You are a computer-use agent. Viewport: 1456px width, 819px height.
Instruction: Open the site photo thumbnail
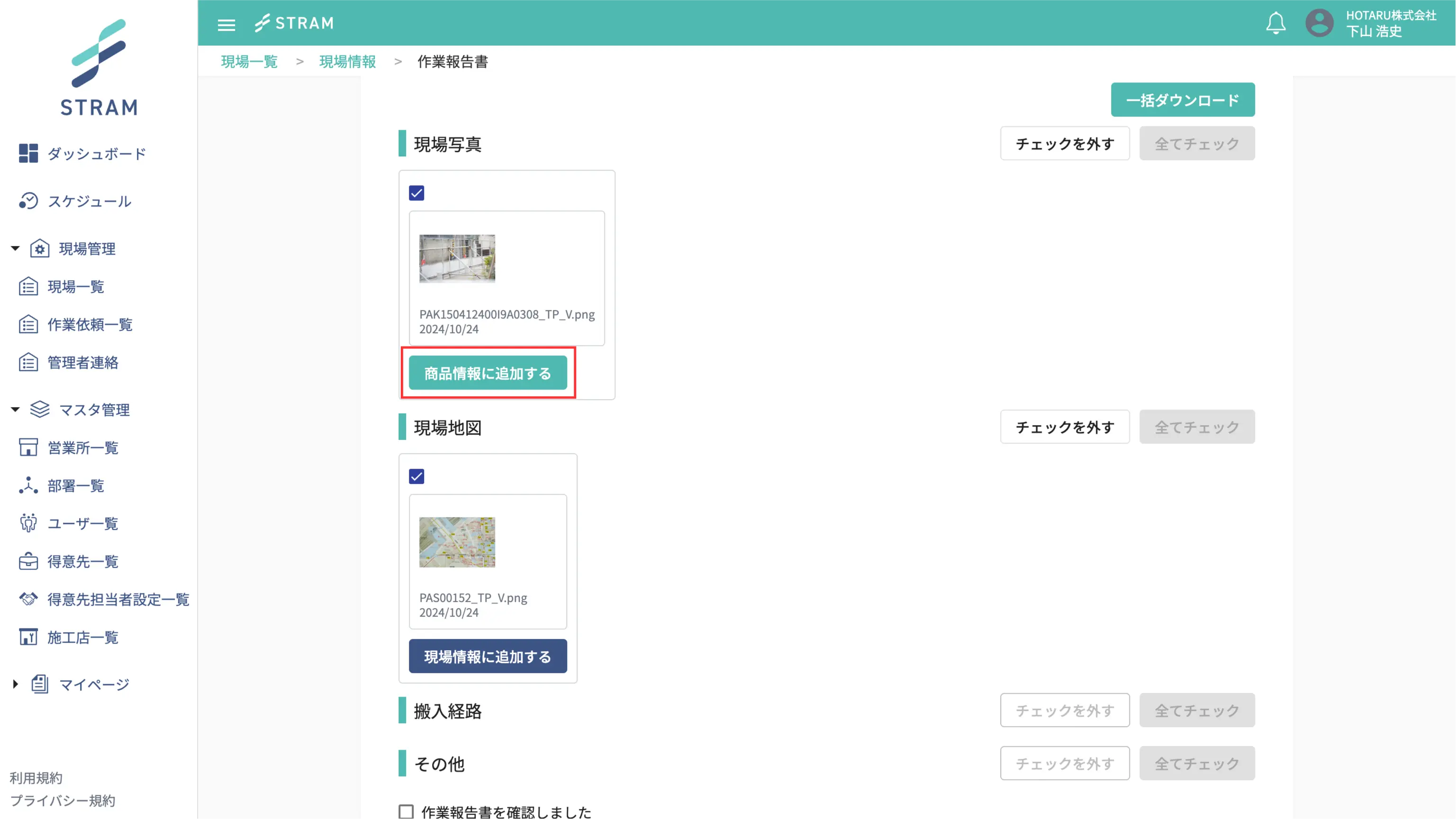coord(457,258)
